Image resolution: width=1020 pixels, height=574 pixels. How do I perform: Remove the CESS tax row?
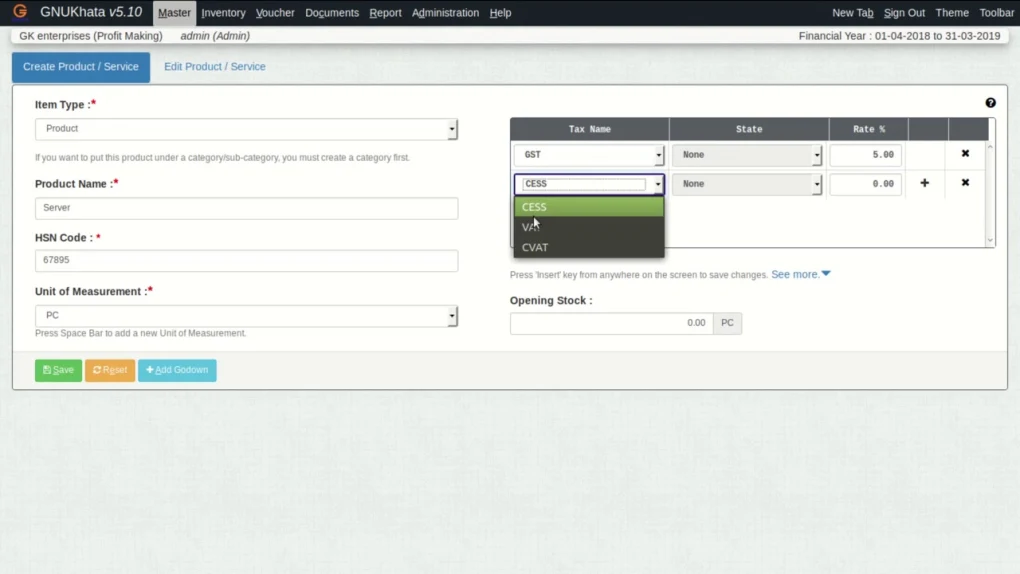[x=965, y=183]
